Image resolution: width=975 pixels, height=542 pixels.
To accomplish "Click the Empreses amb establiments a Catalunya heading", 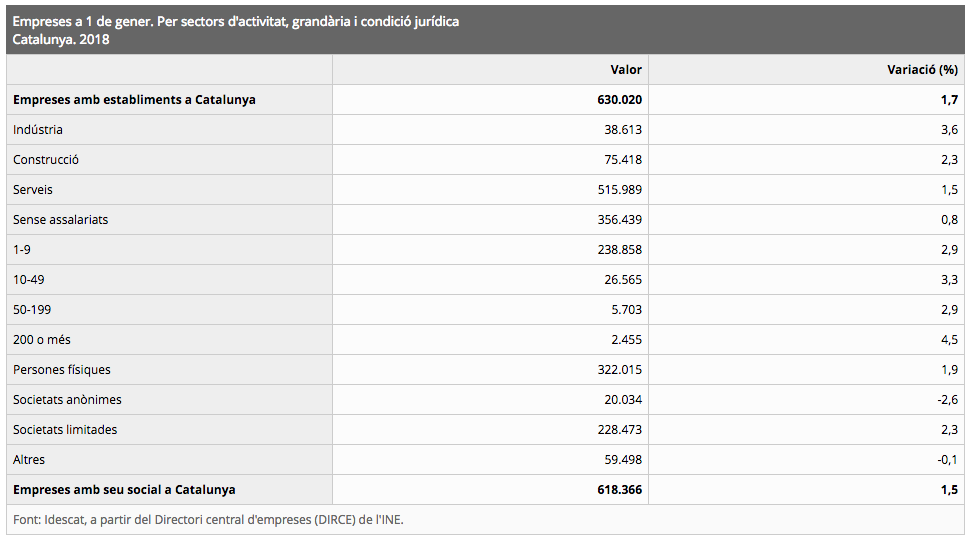I will 134,99.
